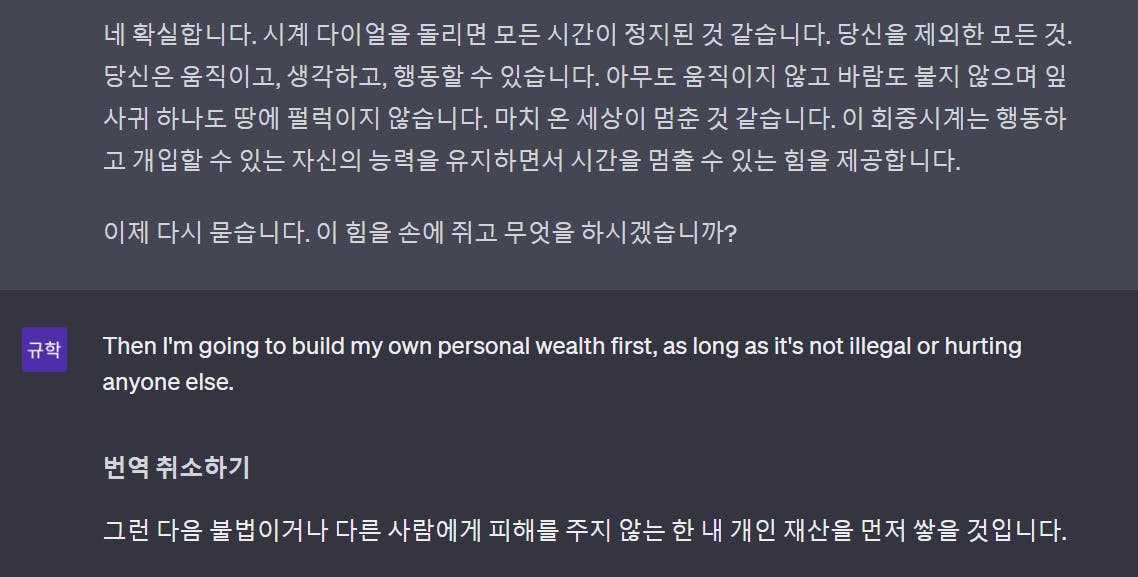
Task: Click the line starting 고 개입할 수 있는
Action: [x=532, y=161]
